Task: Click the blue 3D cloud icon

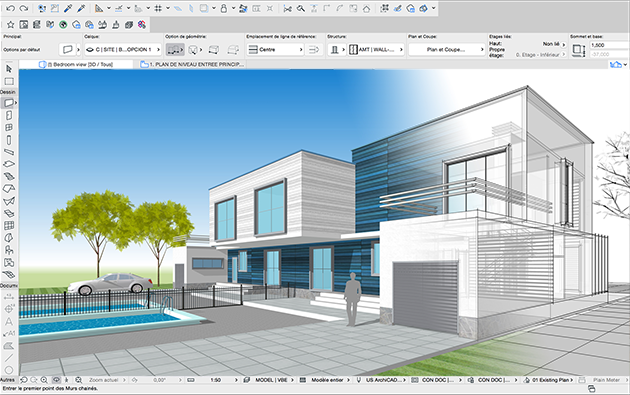Action: (x=615, y=64)
